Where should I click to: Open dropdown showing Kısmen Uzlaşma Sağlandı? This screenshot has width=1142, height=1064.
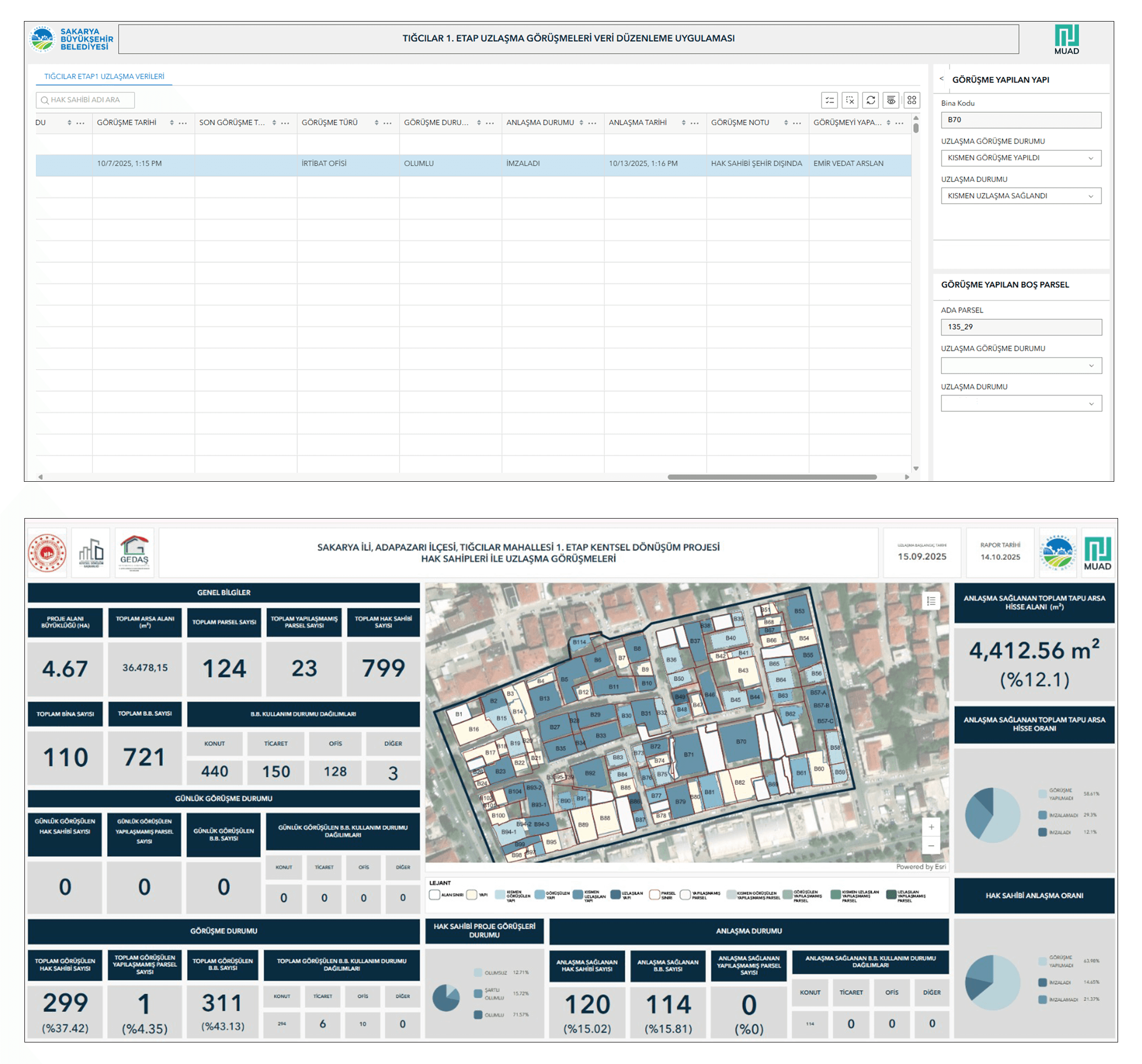coord(1021,196)
